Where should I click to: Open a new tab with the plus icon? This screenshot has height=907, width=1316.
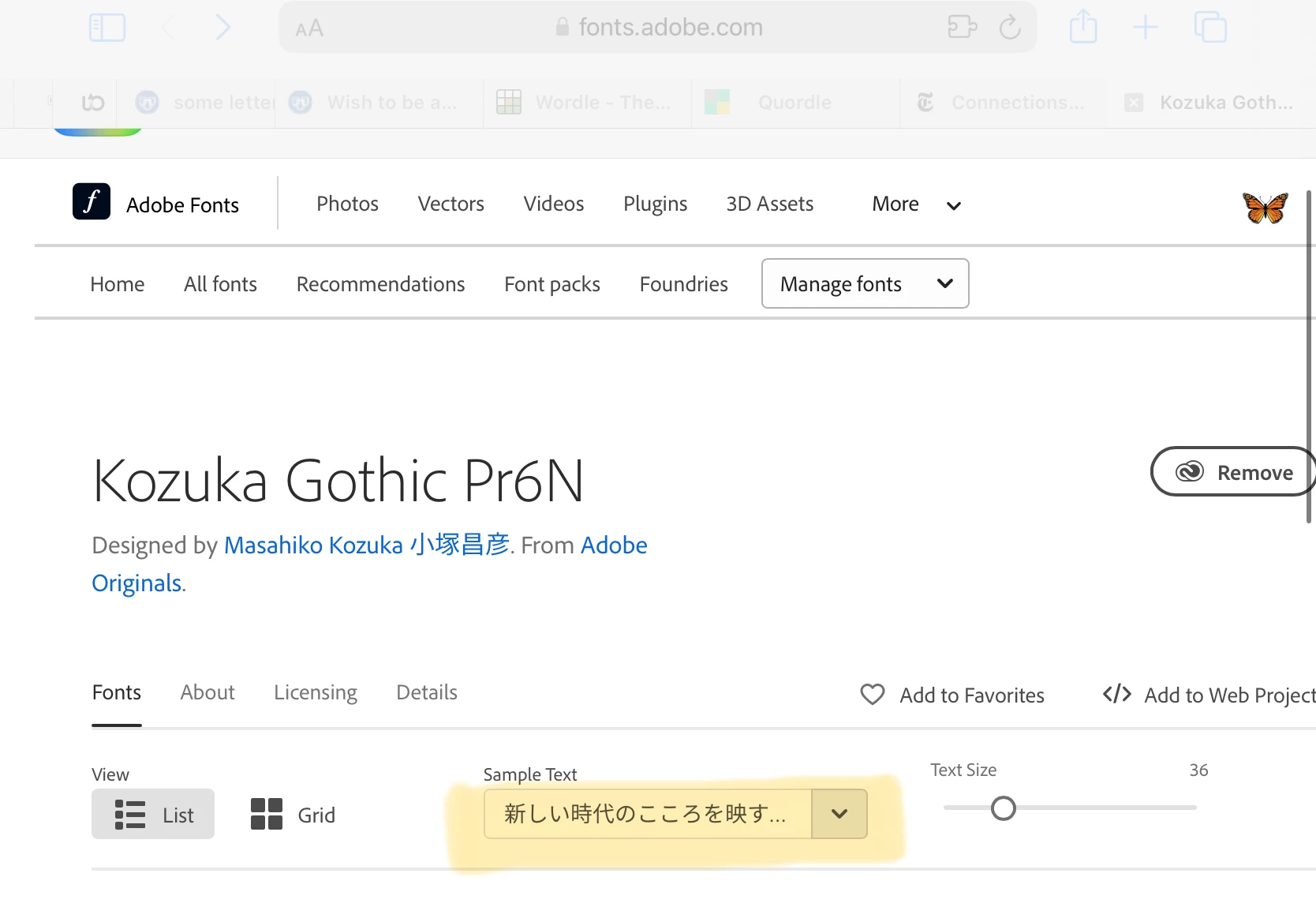point(1145,28)
